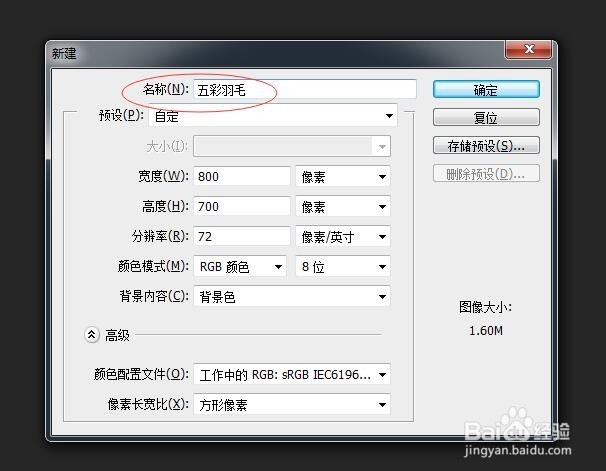Viewport: 606px width, 471px height.
Task: Collapse the 高级 advanced section
Action: (x=92, y=335)
